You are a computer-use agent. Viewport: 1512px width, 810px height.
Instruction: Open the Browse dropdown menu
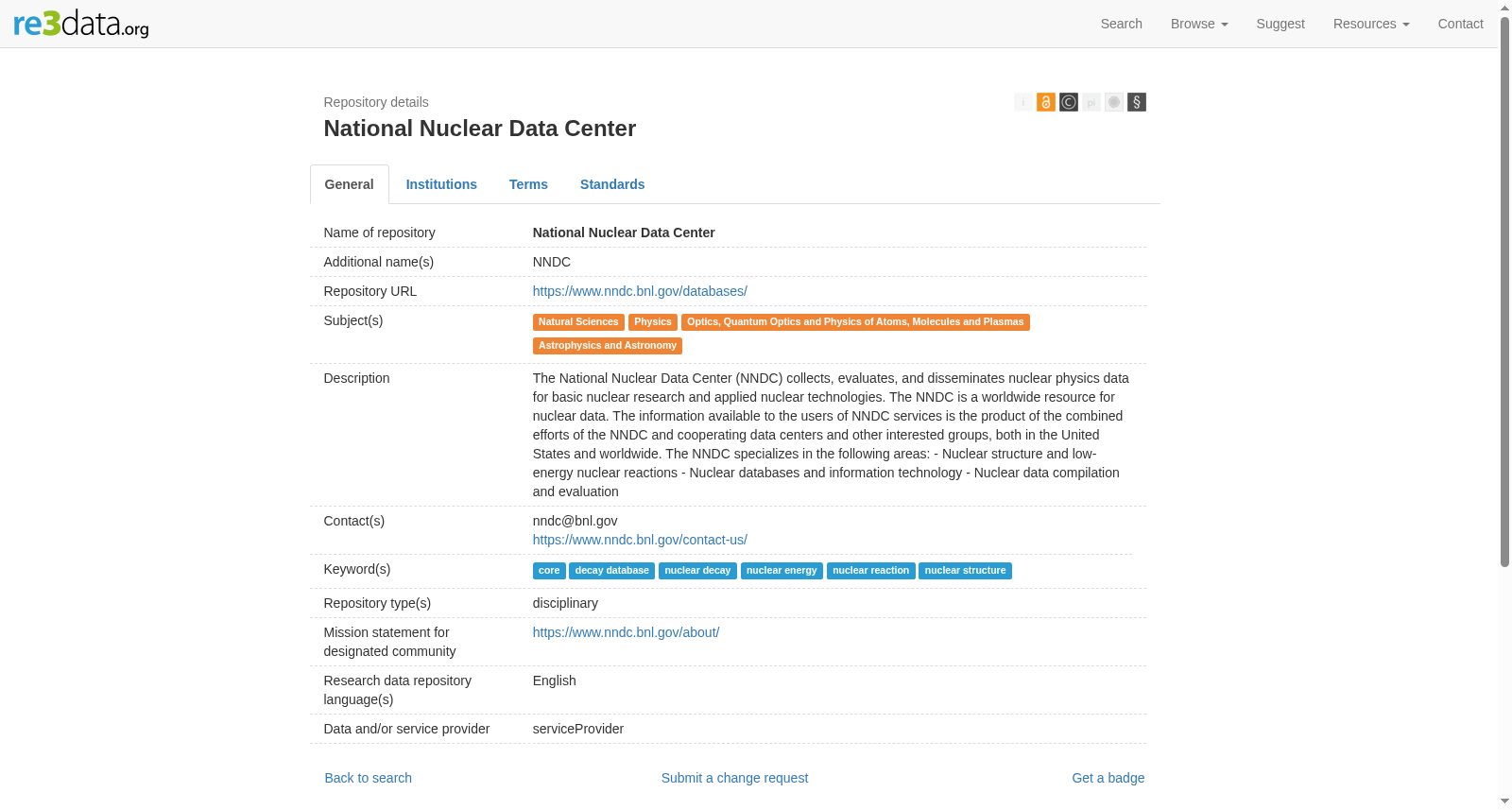[1199, 24]
